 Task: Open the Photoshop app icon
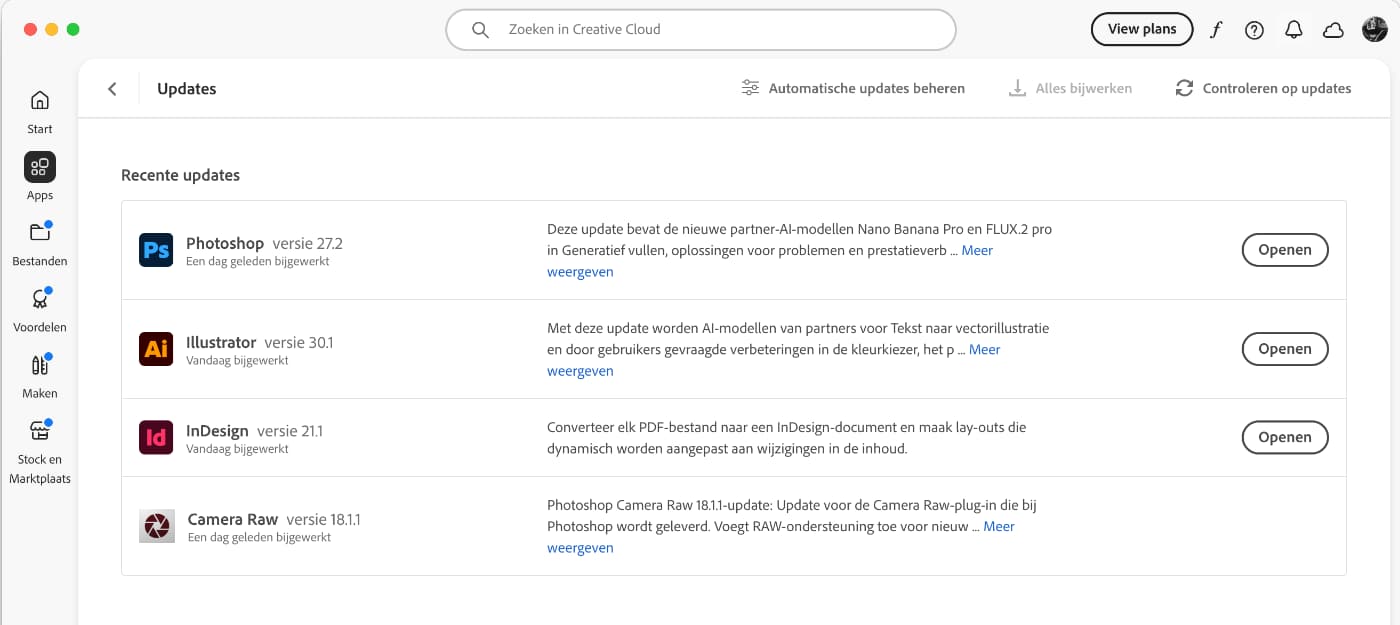click(x=155, y=250)
